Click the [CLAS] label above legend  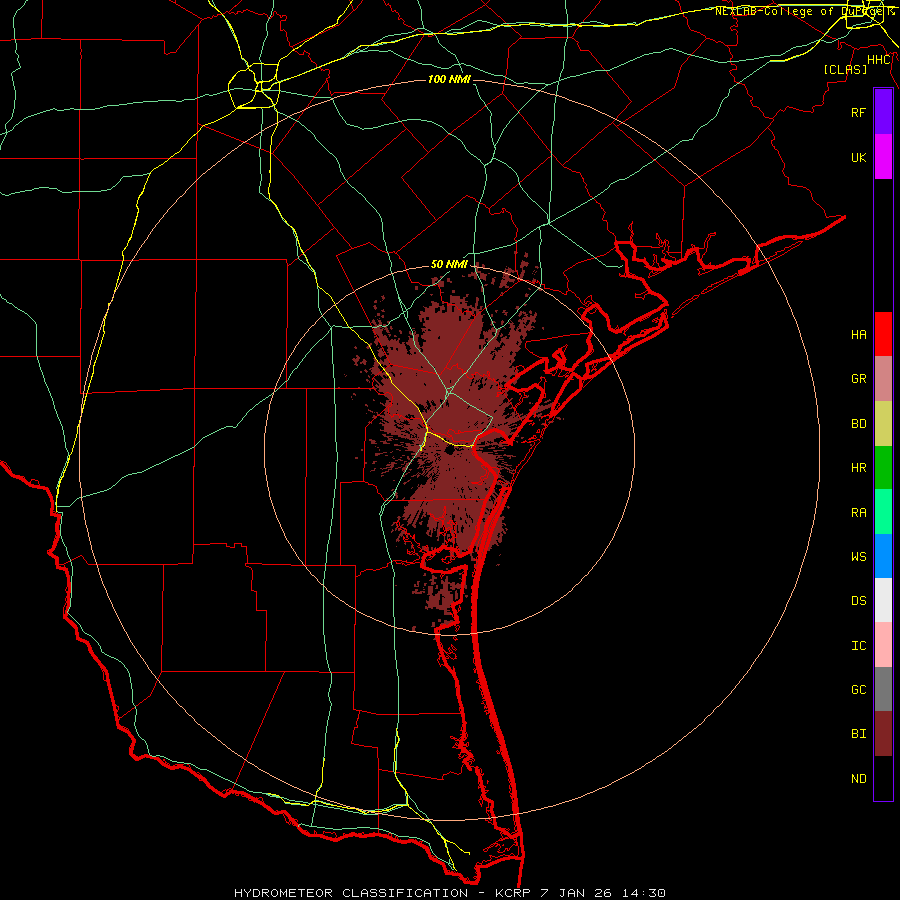(x=845, y=70)
